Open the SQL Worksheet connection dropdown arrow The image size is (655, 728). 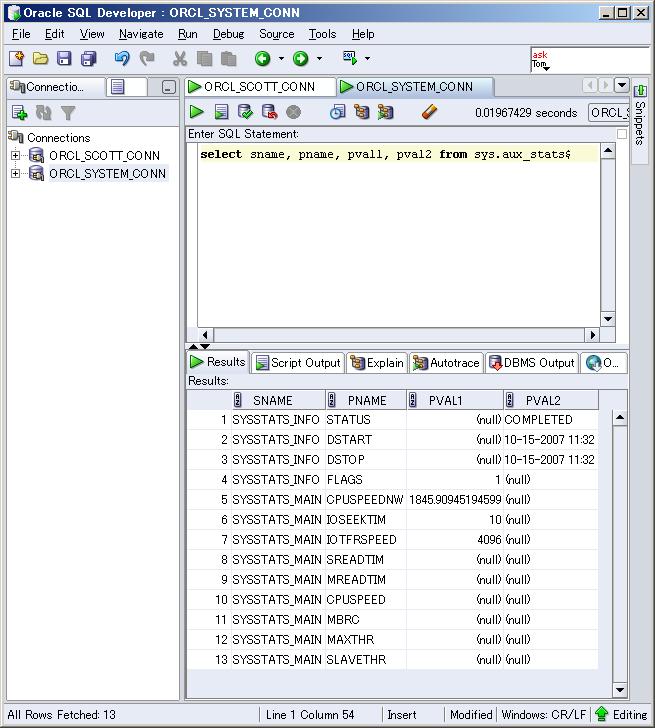(x=368, y=58)
